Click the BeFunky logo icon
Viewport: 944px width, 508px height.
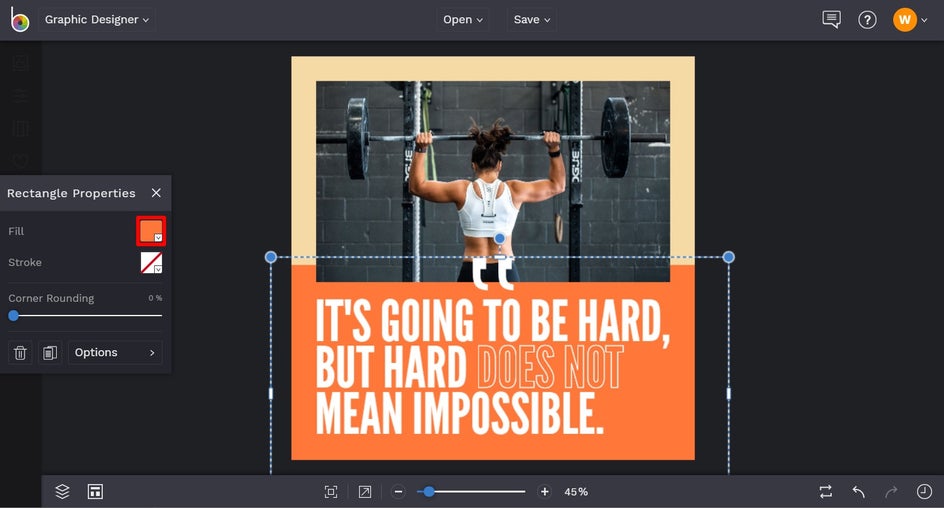[x=19, y=20]
